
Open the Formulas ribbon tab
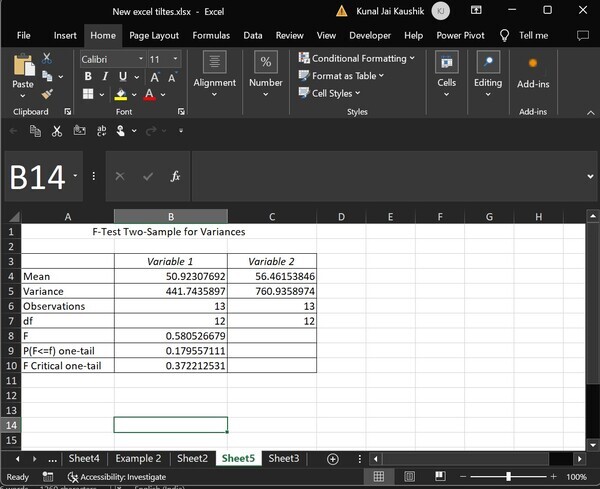pyautogui.click(x=210, y=35)
